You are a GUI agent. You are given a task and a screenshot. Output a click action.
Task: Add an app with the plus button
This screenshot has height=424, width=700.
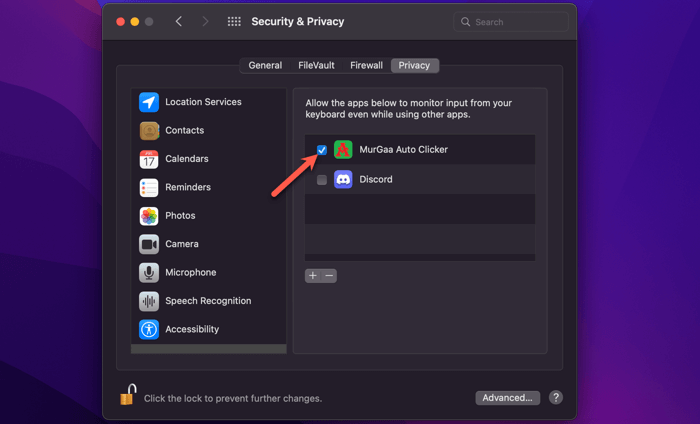click(x=313, y=276)
